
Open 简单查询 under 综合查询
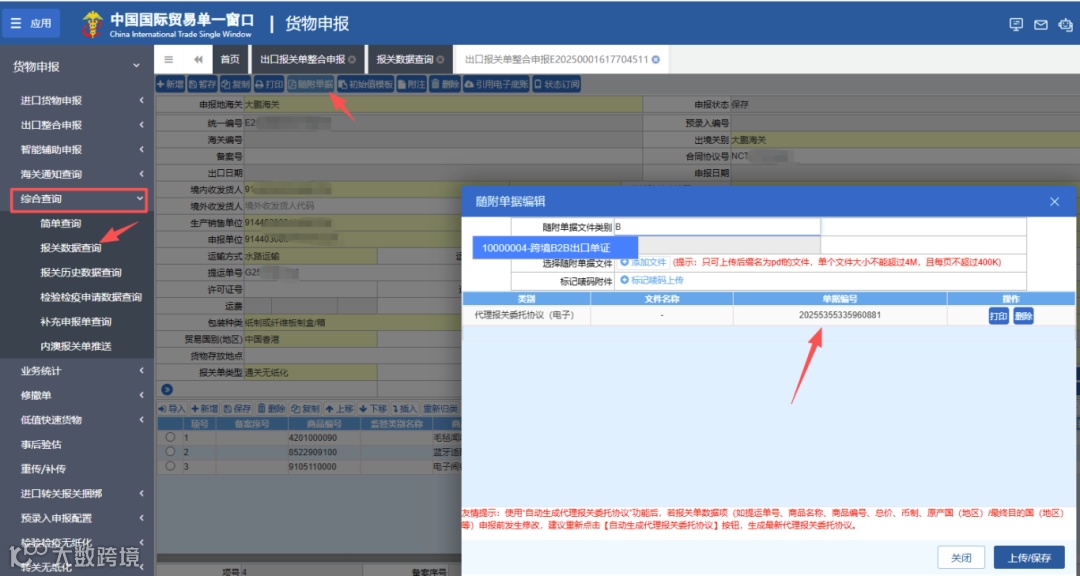click(x=61, y=223)
